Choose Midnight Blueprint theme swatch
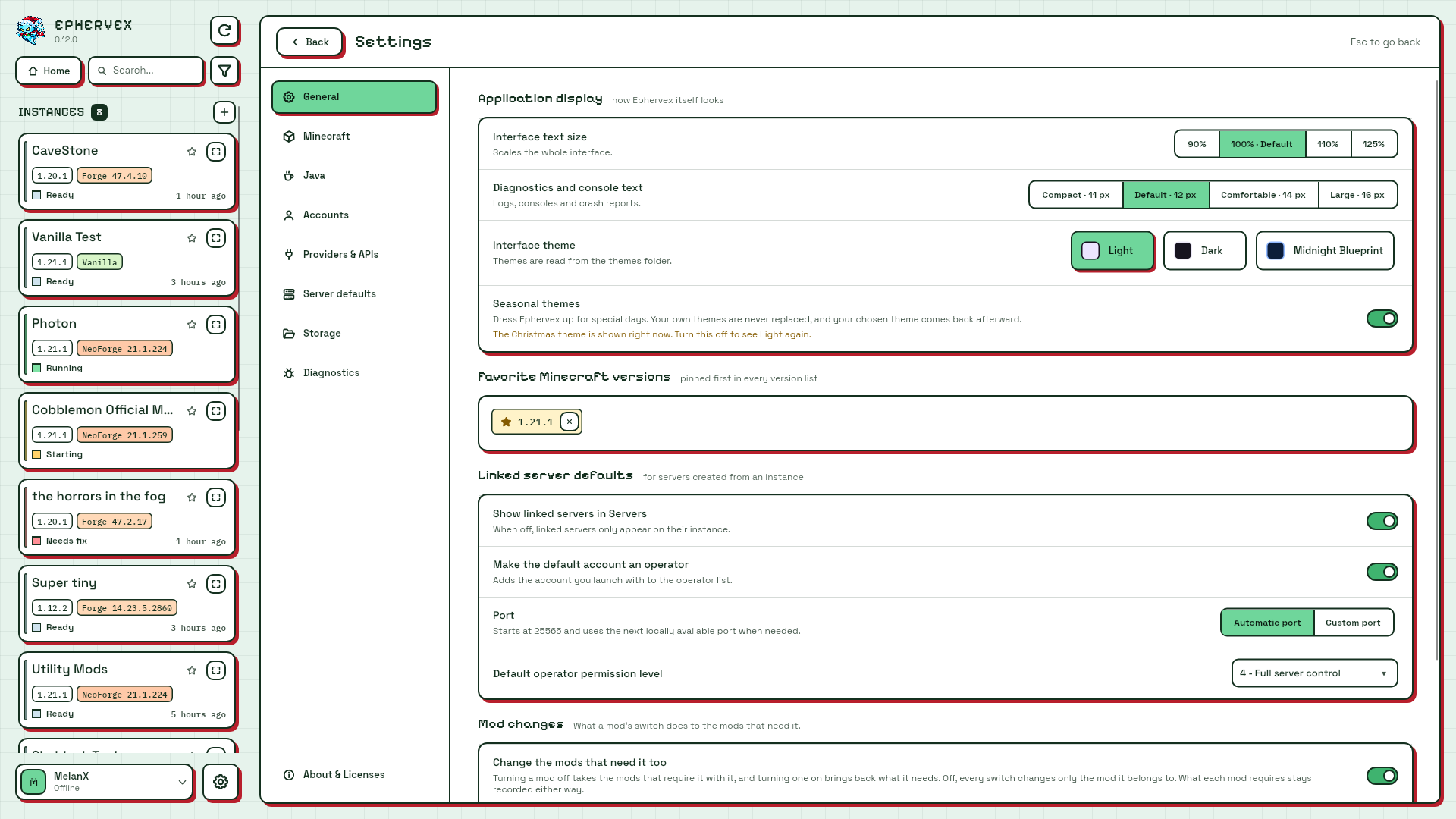1456x819 pixels. click(x=1325, y=251)
